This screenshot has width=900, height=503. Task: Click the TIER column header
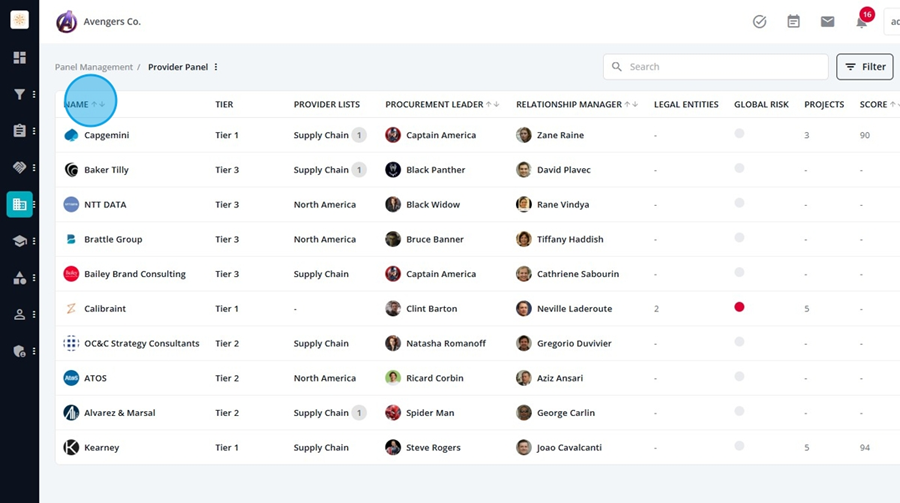224,105
